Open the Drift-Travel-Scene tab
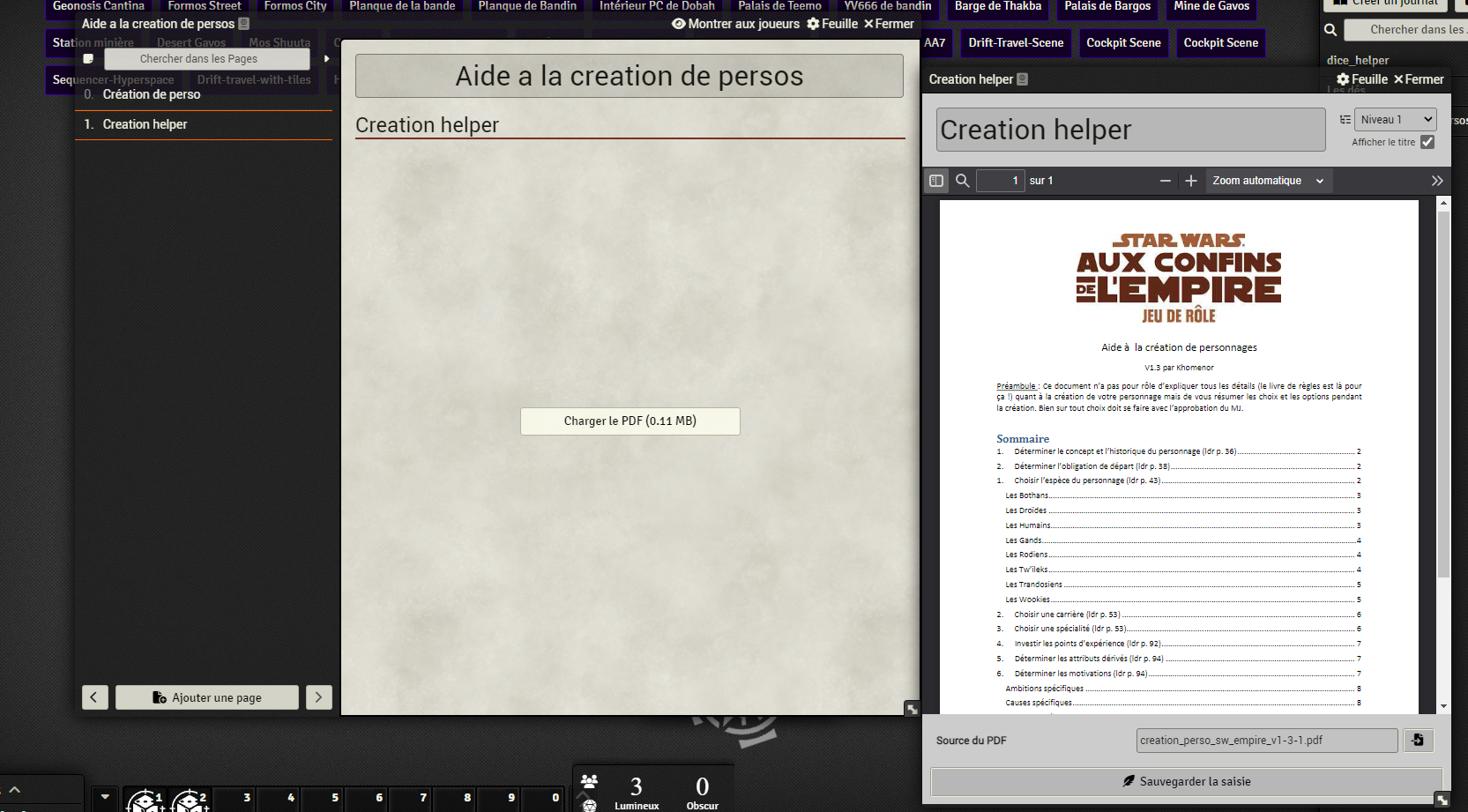Viewport: 1468px width, 812px height. click(x=1016, y=42)
